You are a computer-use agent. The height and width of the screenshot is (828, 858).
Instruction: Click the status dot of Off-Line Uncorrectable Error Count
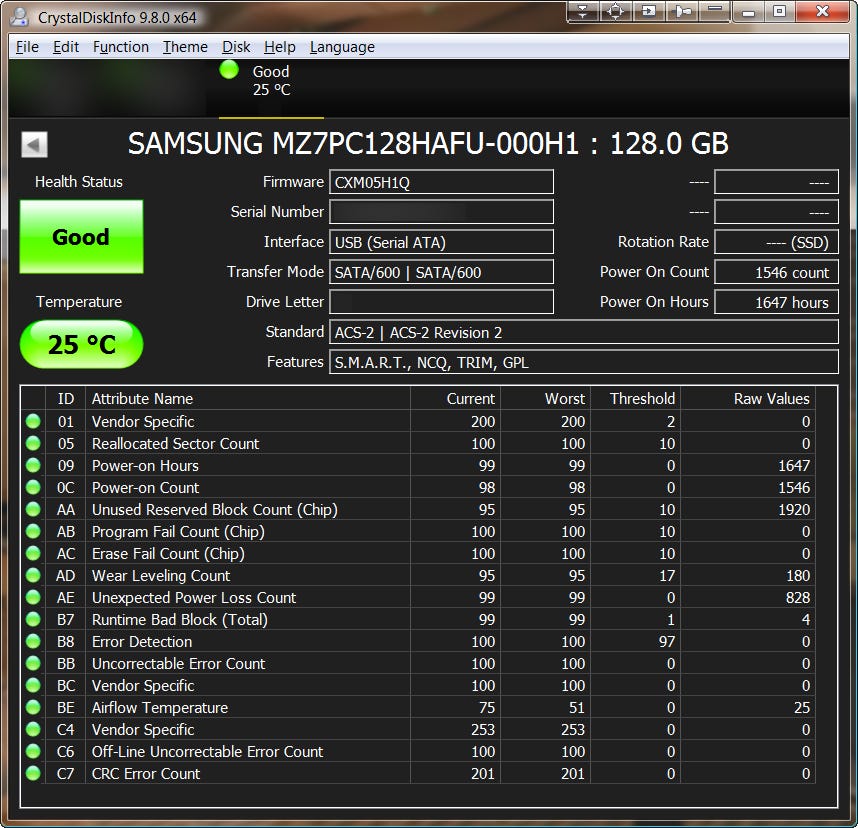coord(33,751)
